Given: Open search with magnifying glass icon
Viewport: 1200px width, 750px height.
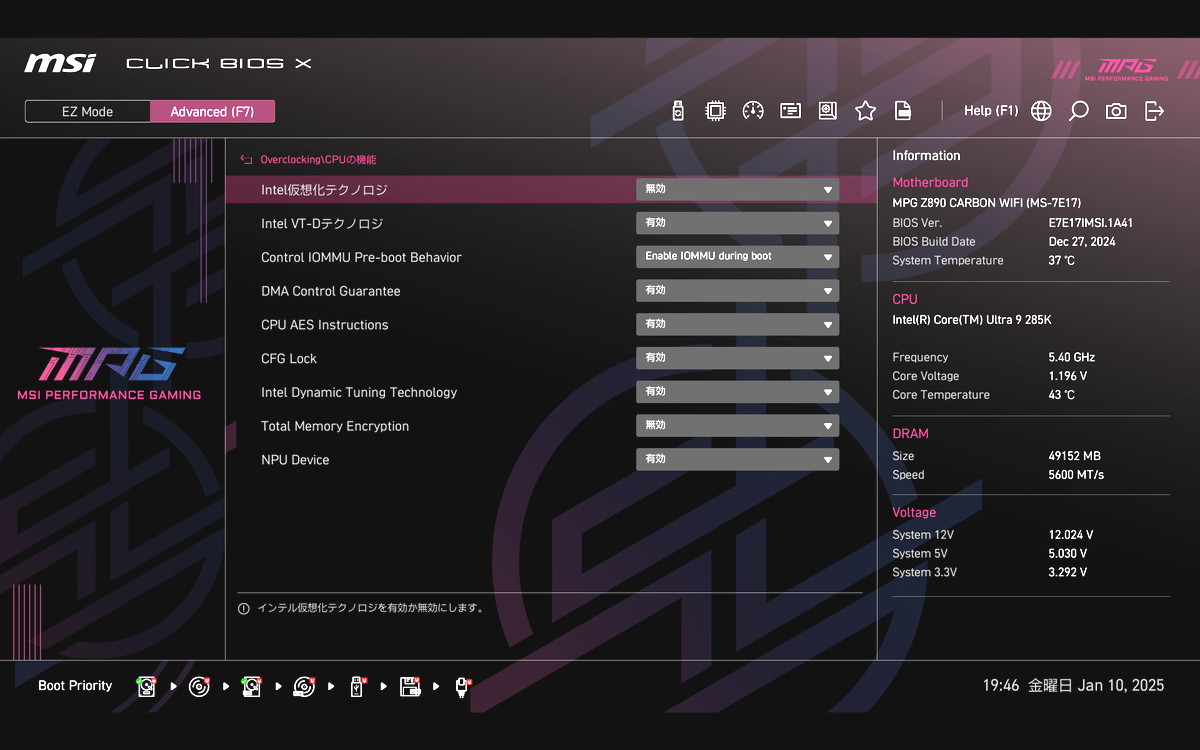Looking at the screenshot, I should 1078,111.
